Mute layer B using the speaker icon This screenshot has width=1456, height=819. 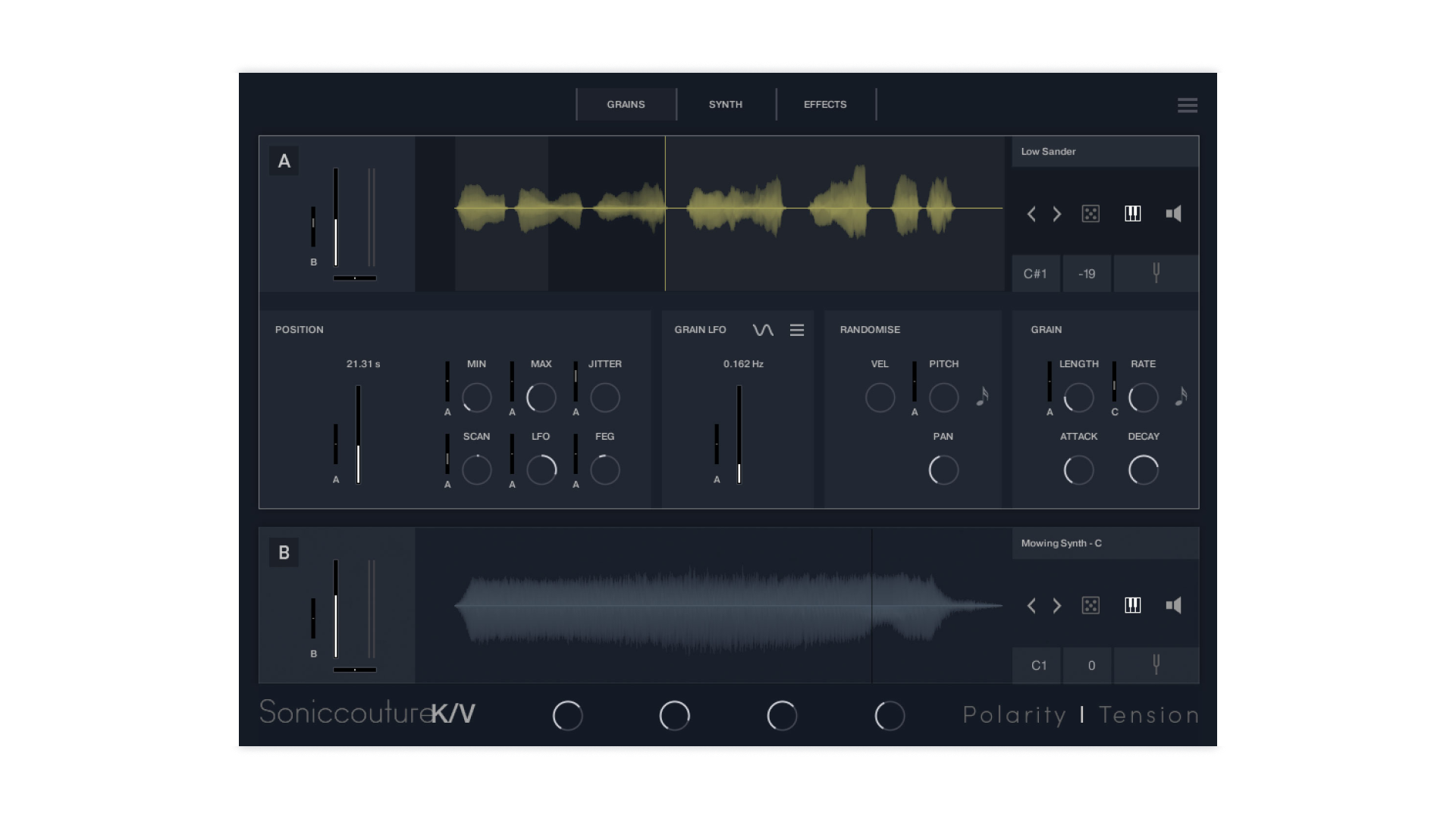pos(1173,605)
